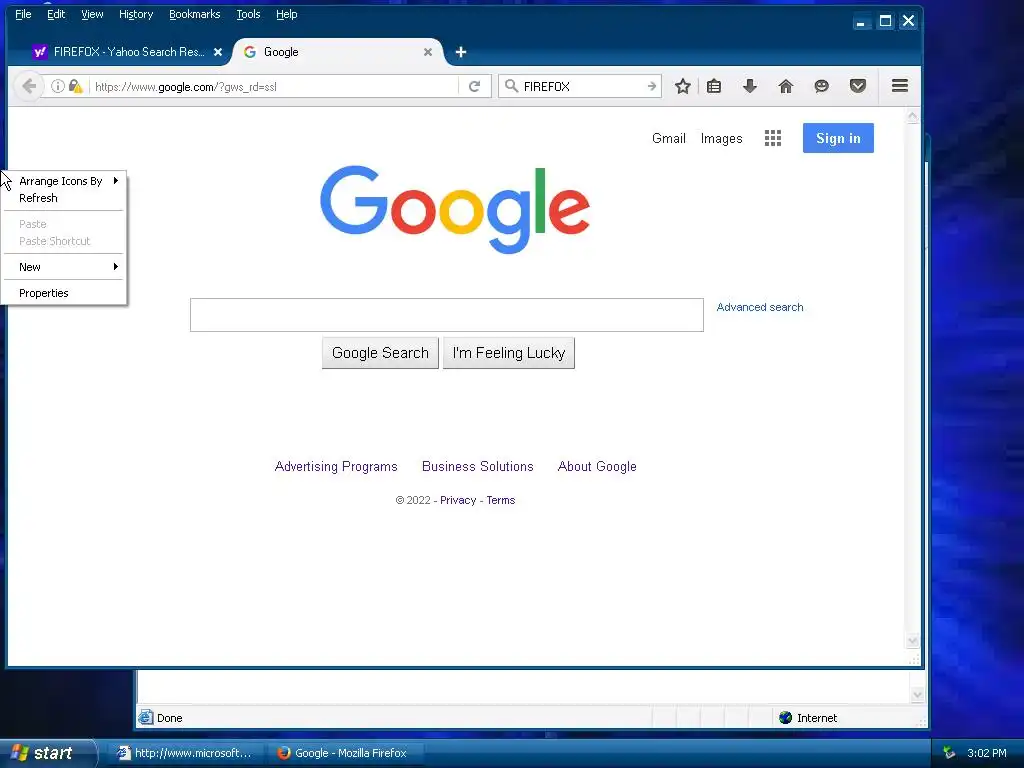Open Google apps grid icon
This screenshot has width=1024, height=768.
pyautogui.click(x=773, y=138)
